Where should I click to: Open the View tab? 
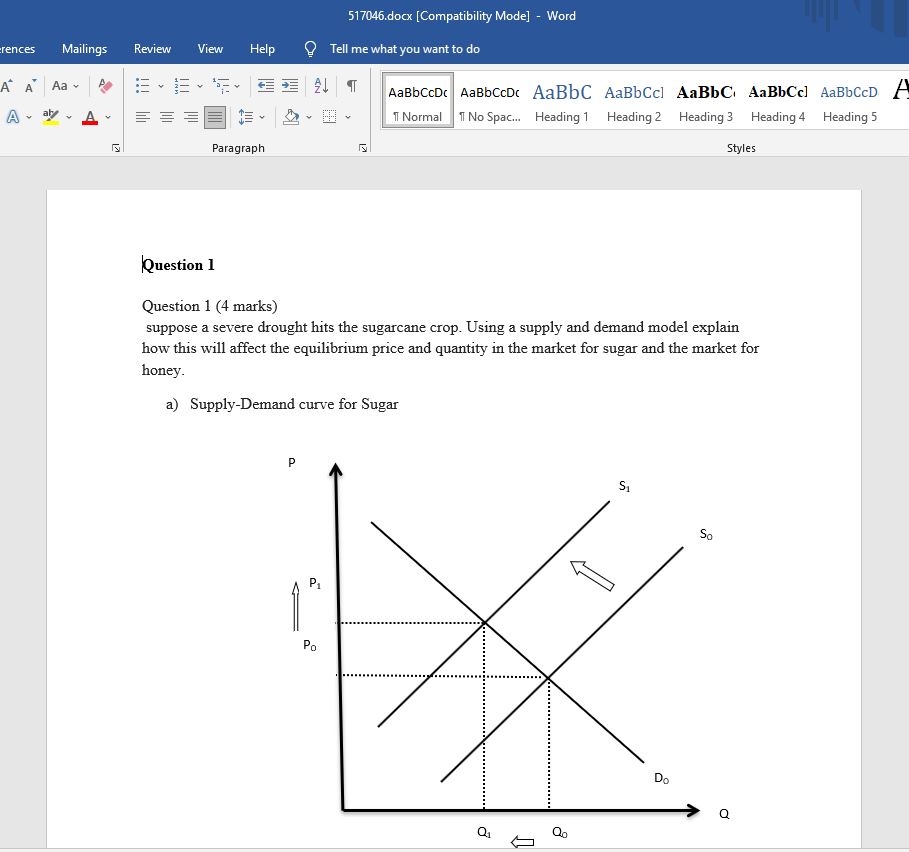point(210,49)
